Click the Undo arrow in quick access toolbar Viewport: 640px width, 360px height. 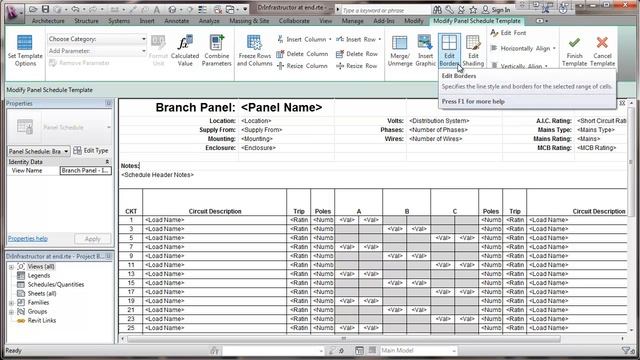[x=75, y=9]
